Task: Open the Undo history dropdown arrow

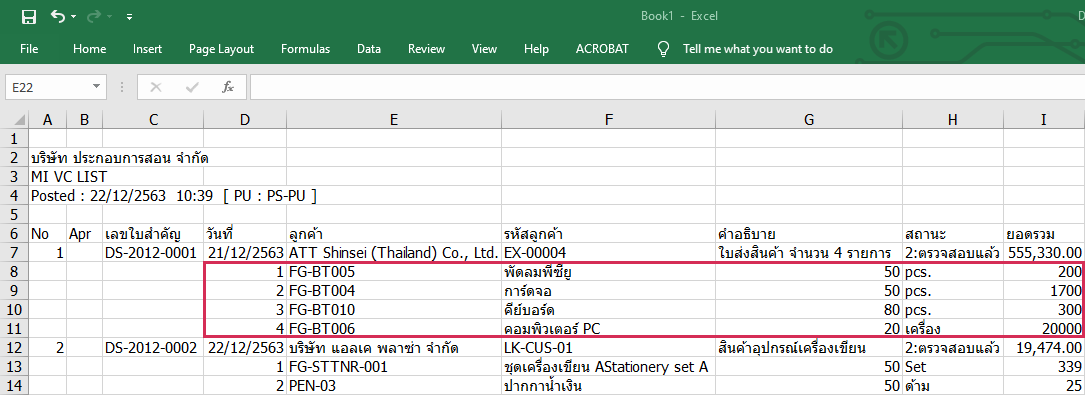Action: point(74,17)
